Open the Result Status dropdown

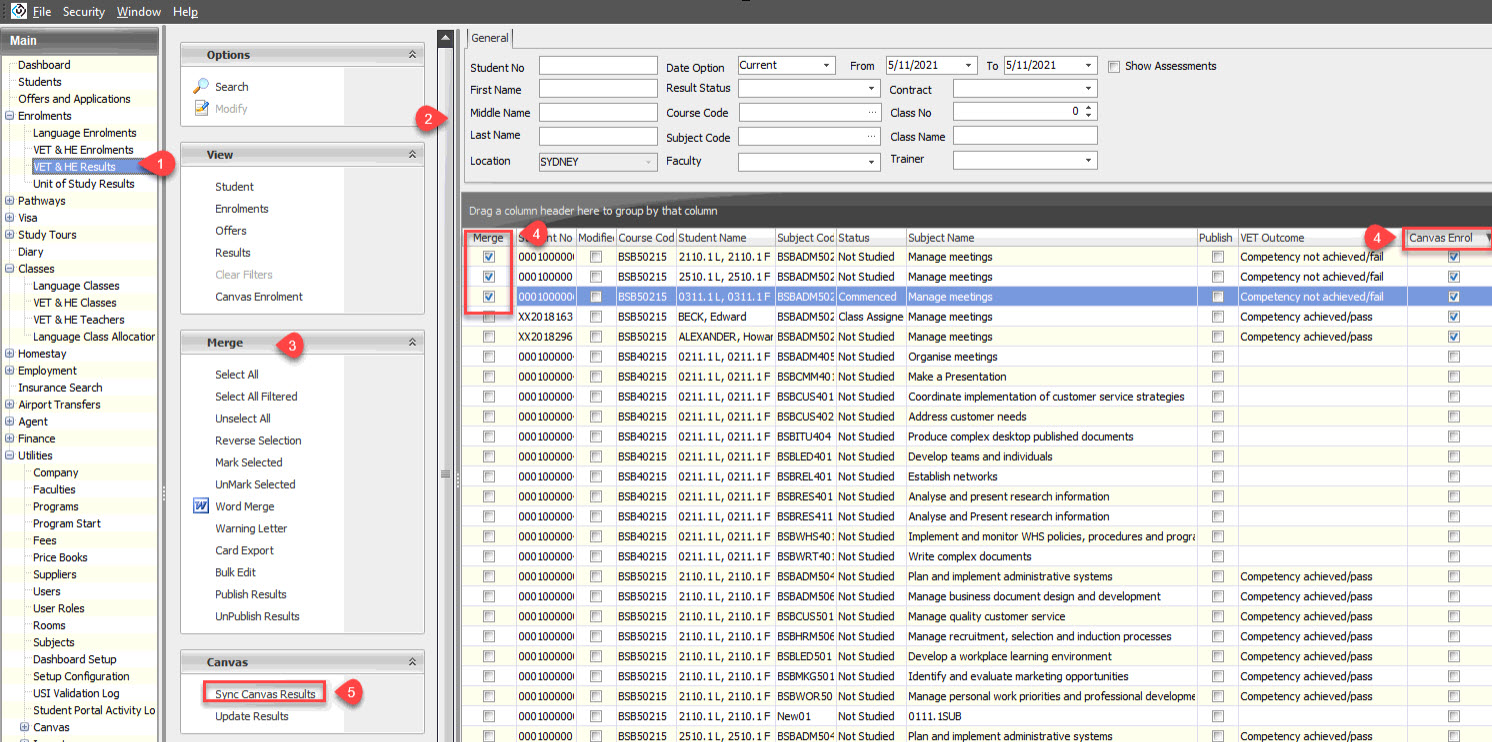(872, 89)
